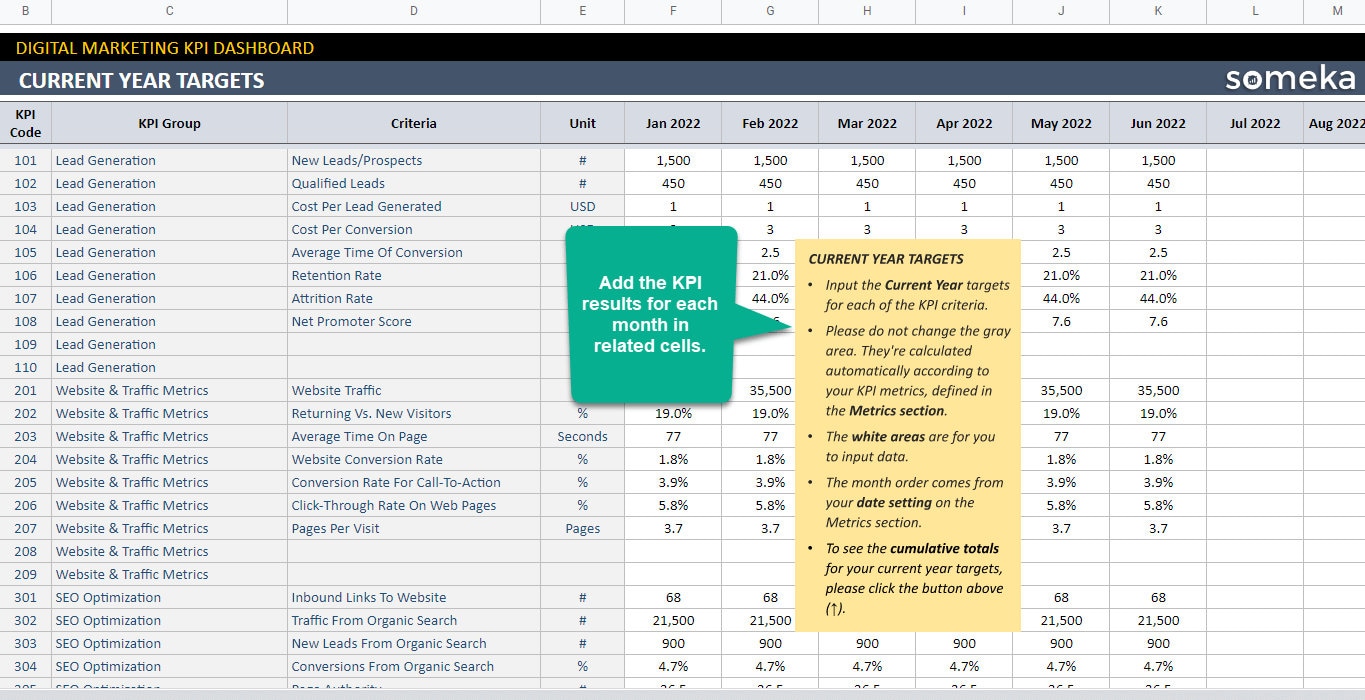Viewport: 1365px width, 700px height.
Task: Select the Pages Per Visit 3.7 value
Action: (672, 528)
